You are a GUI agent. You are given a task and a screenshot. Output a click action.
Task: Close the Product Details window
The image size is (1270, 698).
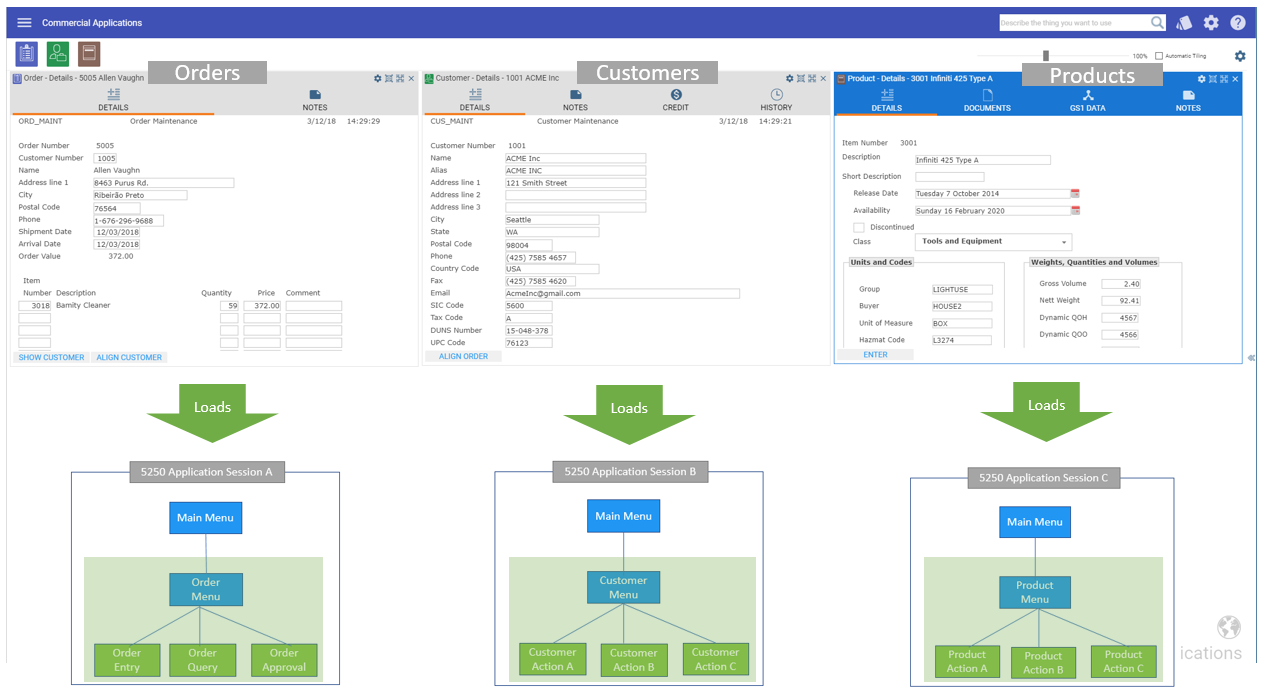pyautogui.click(x=1235, y=78)
